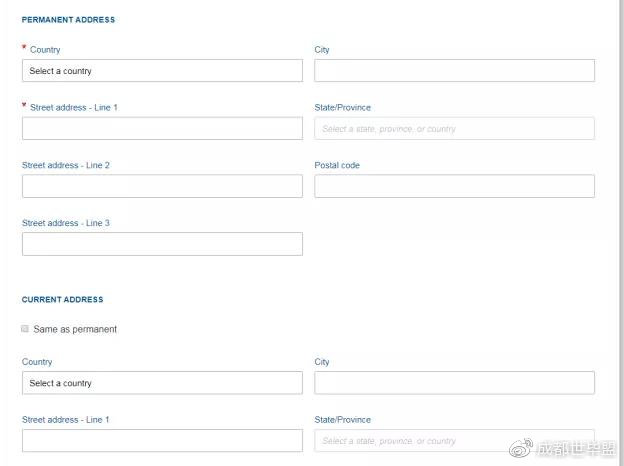Open the Current Address Country dropdown

click(x=162, y=383)
